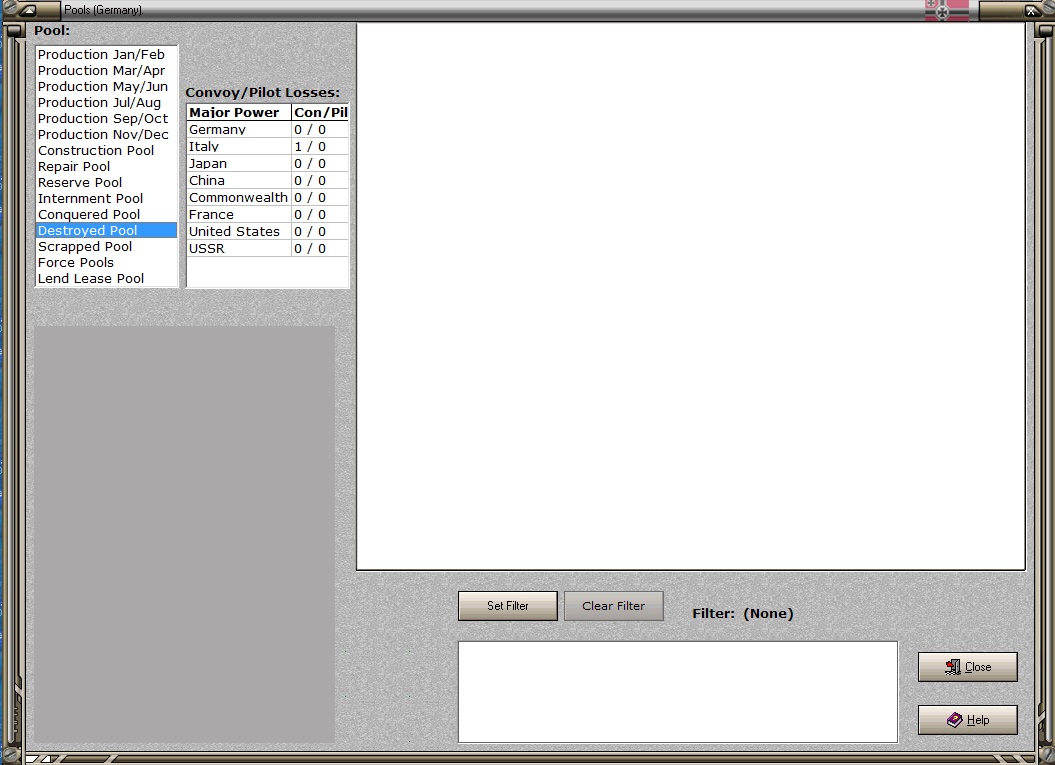View the Reserve Pool
Viewport: 1055px width, 765px height.
[106, 182]
